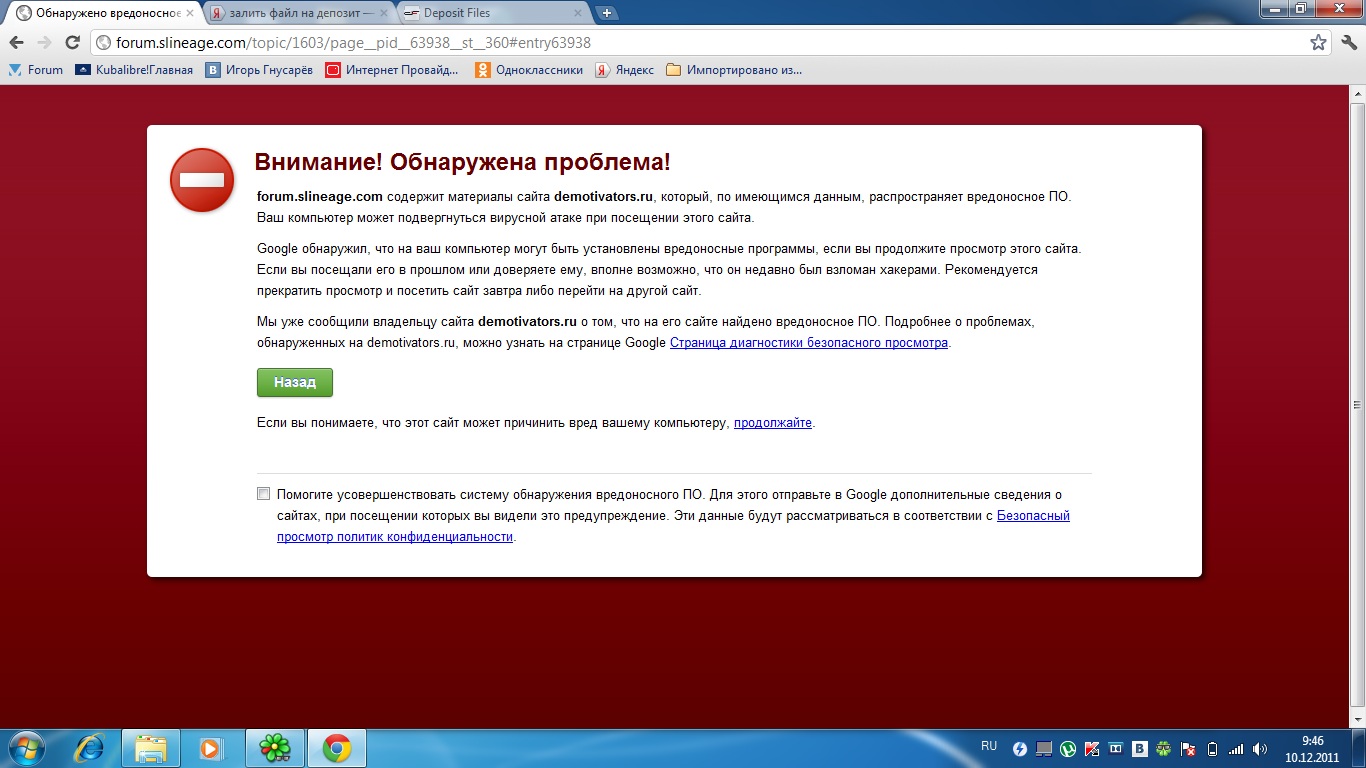Launch Internet Explorer from the taskbar
1366x768 pixels.
[x=88, y=748]
